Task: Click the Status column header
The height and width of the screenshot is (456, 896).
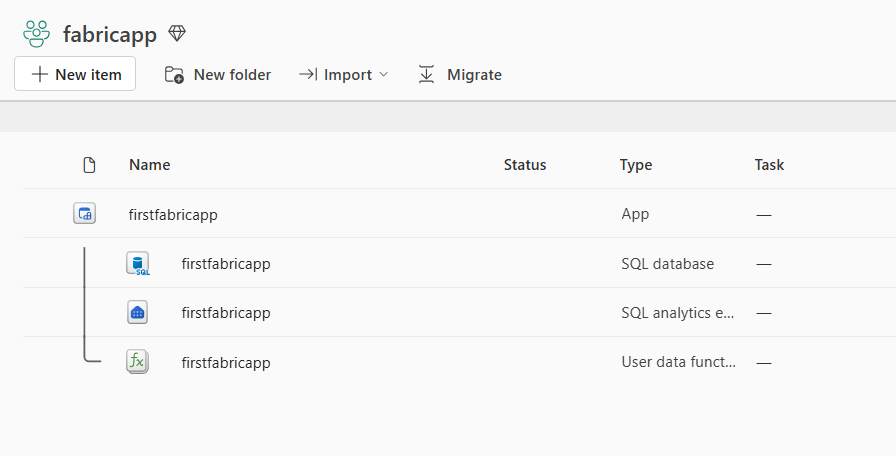Action: point(525,165)
